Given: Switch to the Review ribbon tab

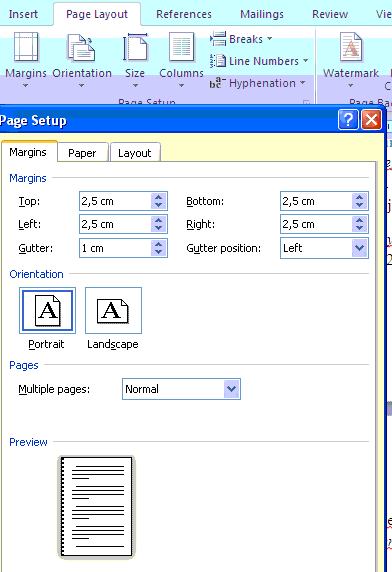Looking at the screenshot, I should pos(330,14).
